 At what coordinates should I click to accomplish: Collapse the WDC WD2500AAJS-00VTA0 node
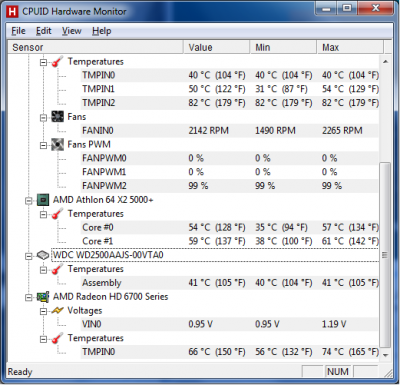[29, 256]
